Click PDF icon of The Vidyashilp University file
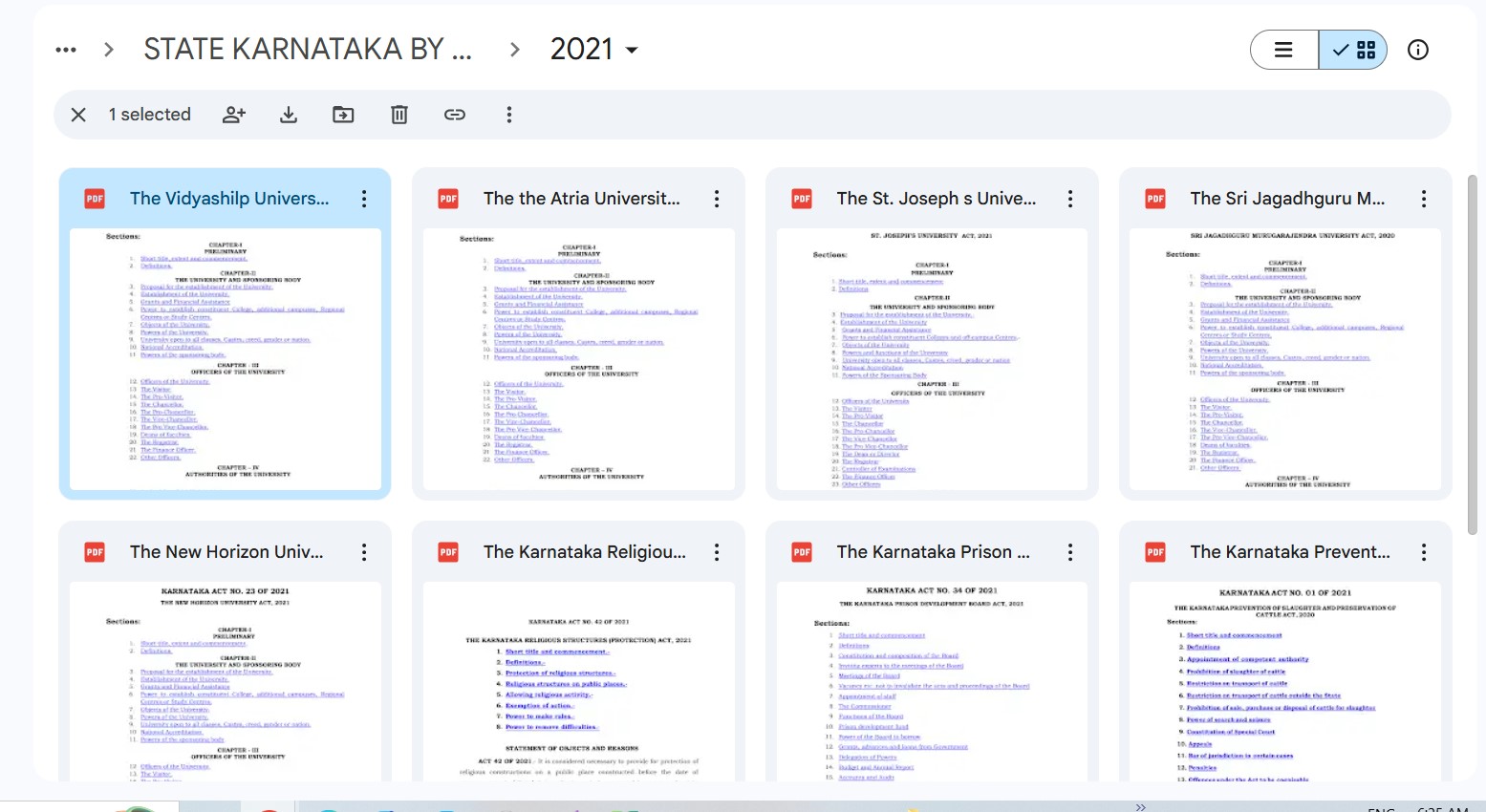The image size is (1486, 812). (x=95, y=199)
